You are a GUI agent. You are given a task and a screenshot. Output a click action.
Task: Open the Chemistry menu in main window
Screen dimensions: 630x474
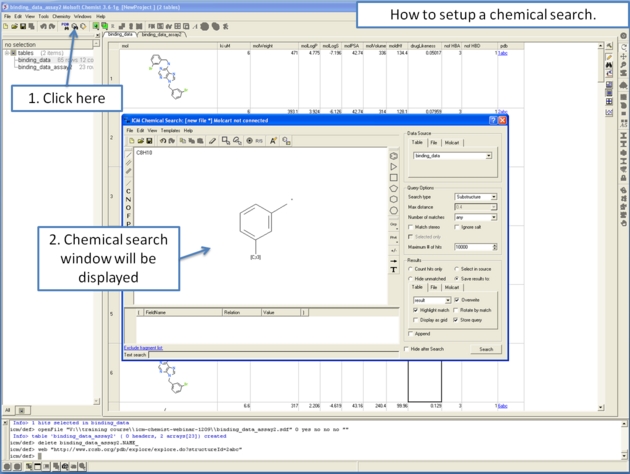[61, 16]
